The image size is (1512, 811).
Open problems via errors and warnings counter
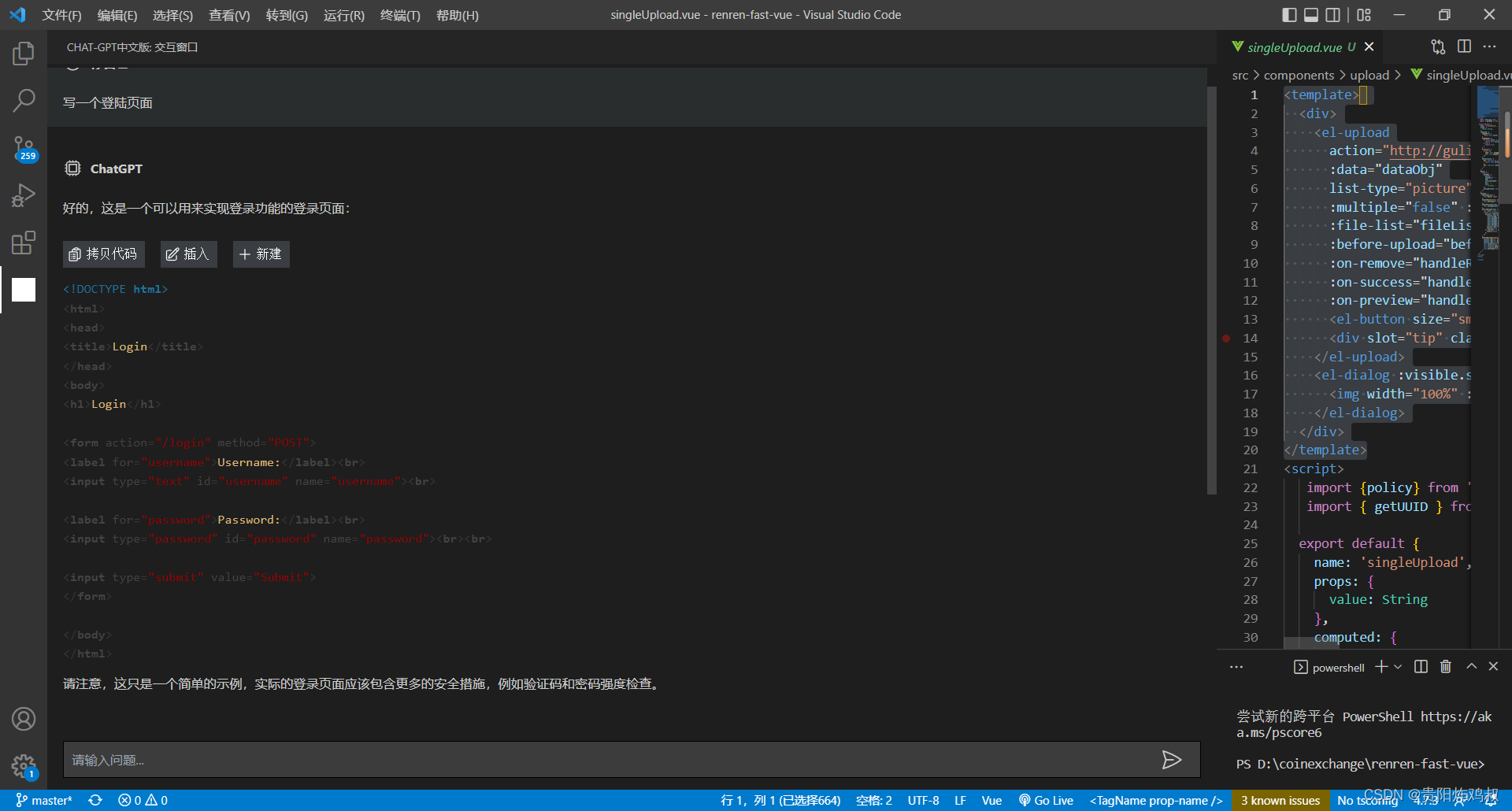143,800
